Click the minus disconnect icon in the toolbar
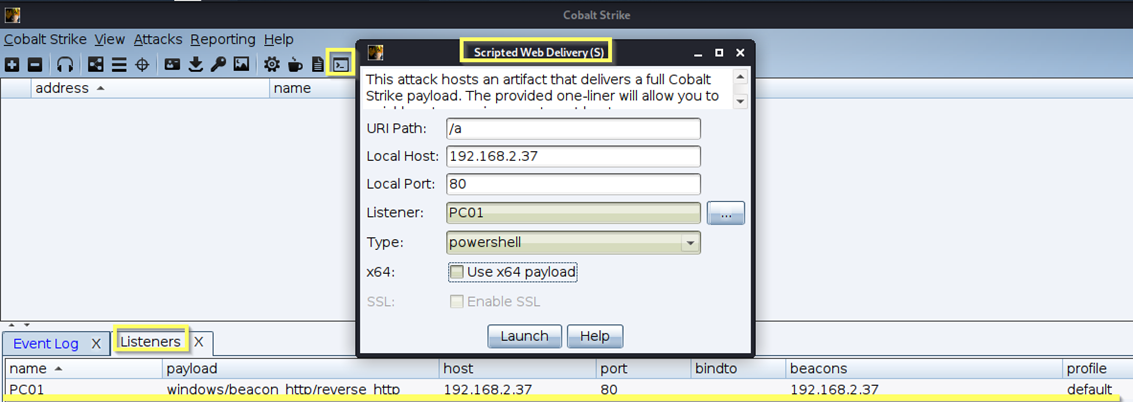This screenshot has height=402, width=1133. [35, 64]
